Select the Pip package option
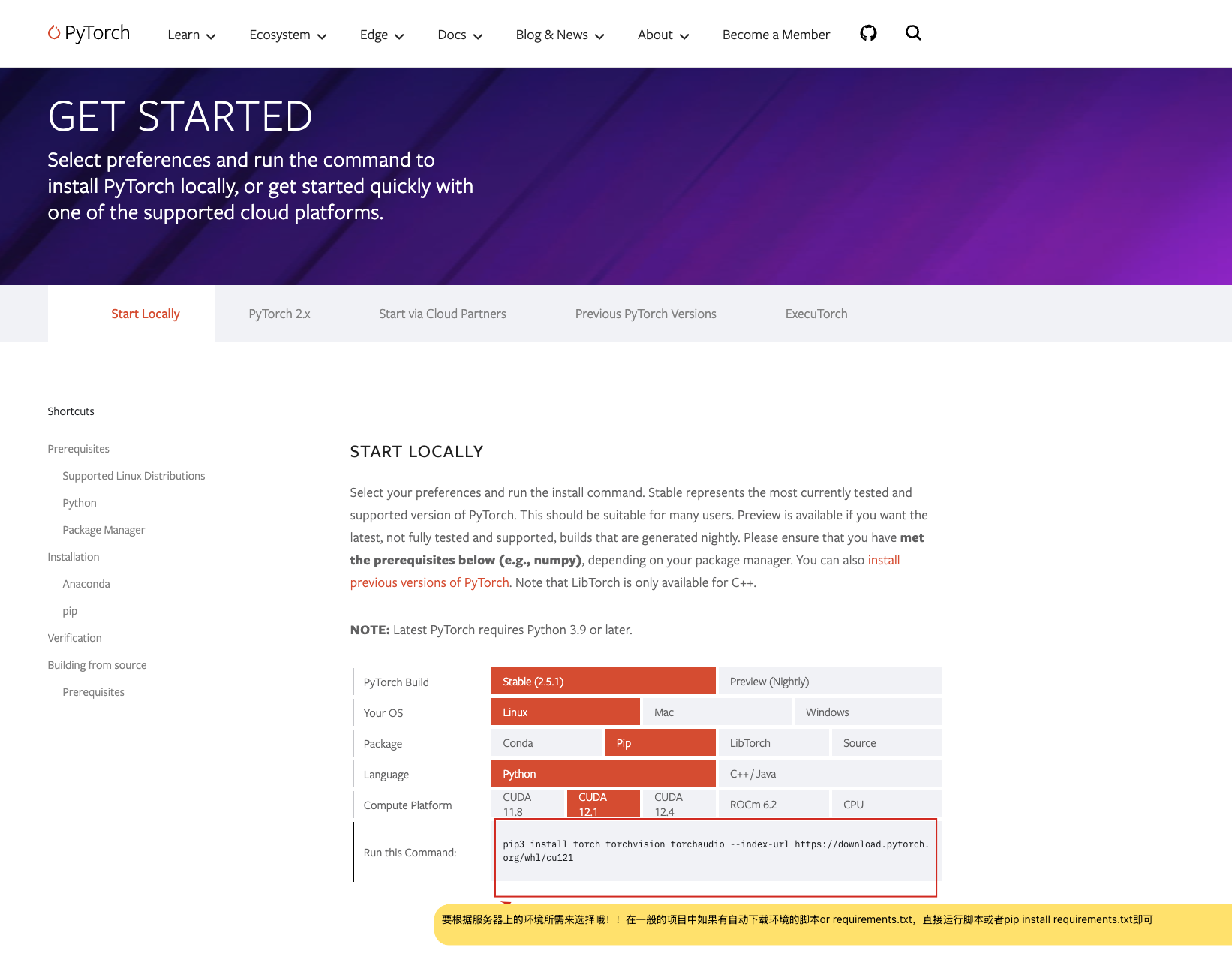Image resolution: width=1232 pixels, height=957 pixels. (660, 742)
